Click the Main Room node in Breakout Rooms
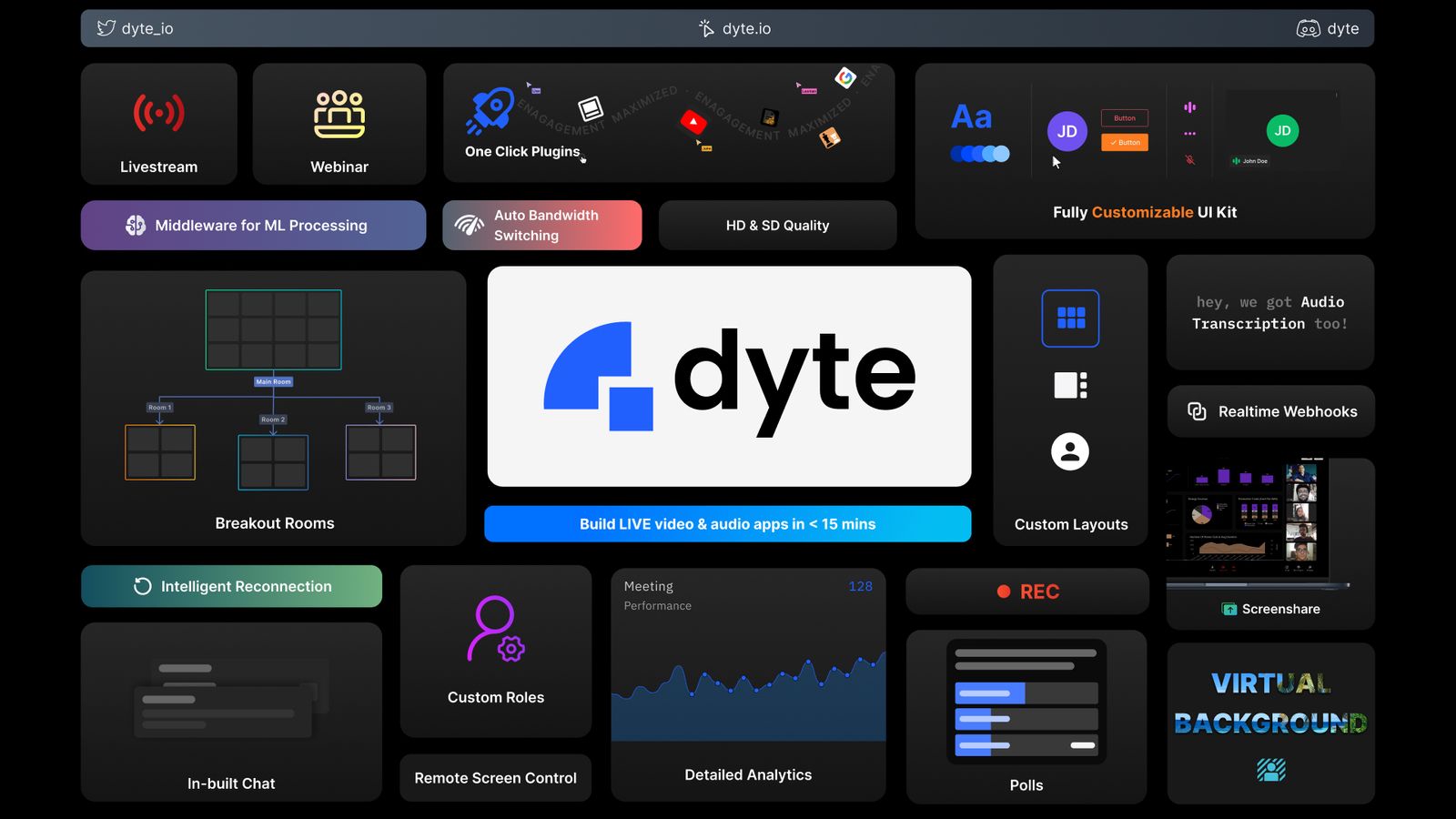This screenshot has height=819, width=1456. [273, 381]
